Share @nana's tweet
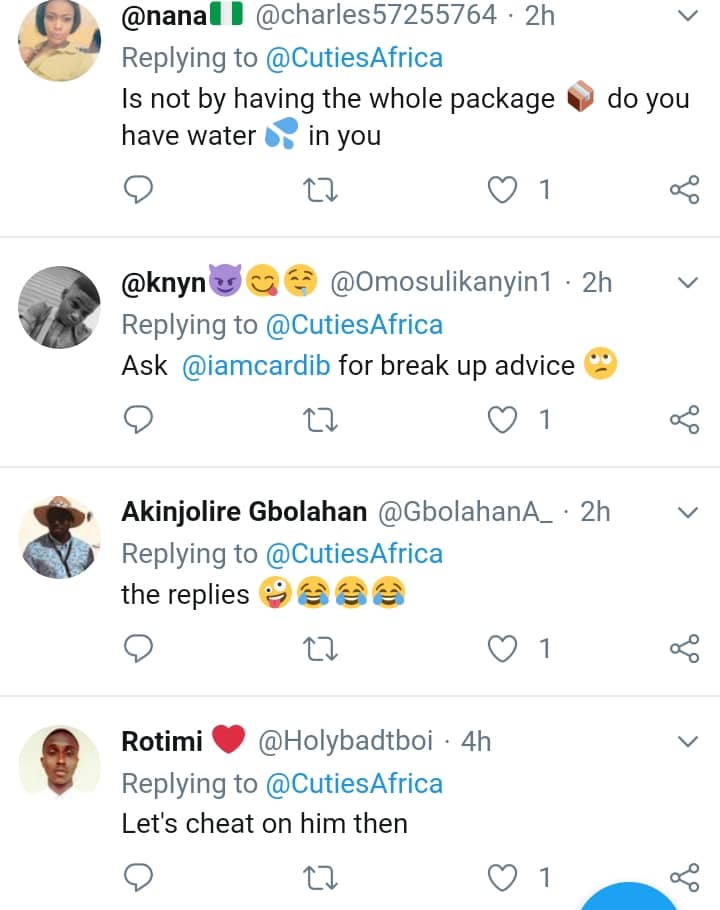The image size is (720, 910). (684, 190)
